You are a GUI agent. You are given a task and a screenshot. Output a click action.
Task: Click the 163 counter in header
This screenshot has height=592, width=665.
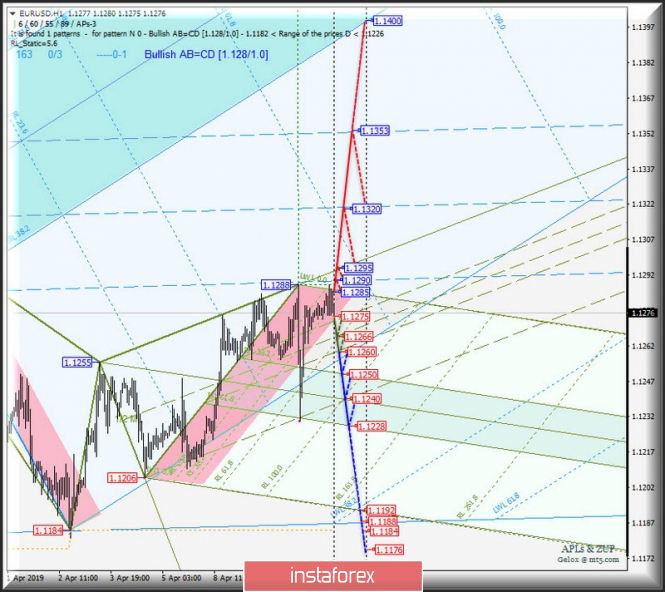click(24, 54)
